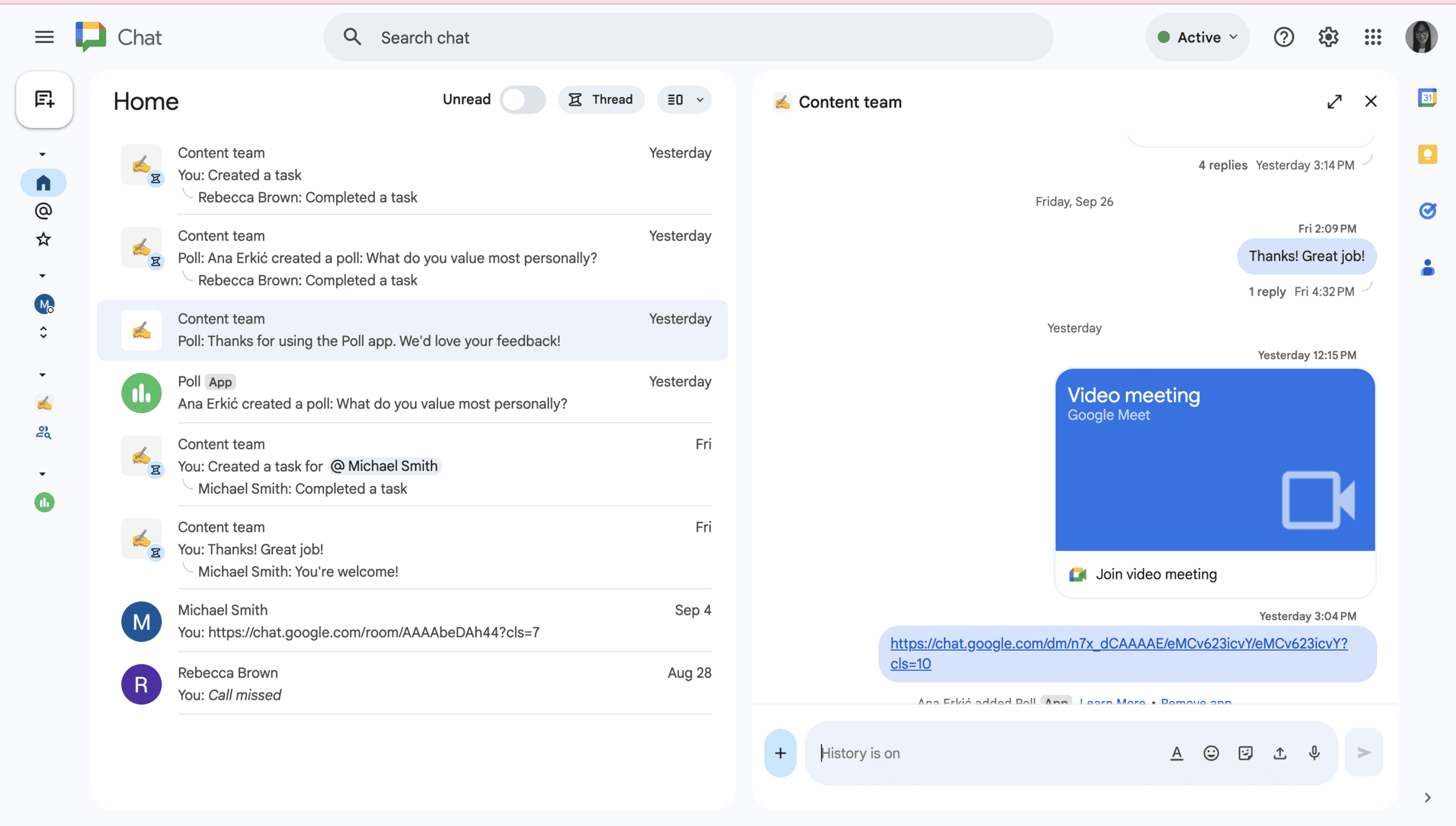Screen dimensions: 1456x826
Task: Go to the Home view
Action: click(x=43, y=182)
